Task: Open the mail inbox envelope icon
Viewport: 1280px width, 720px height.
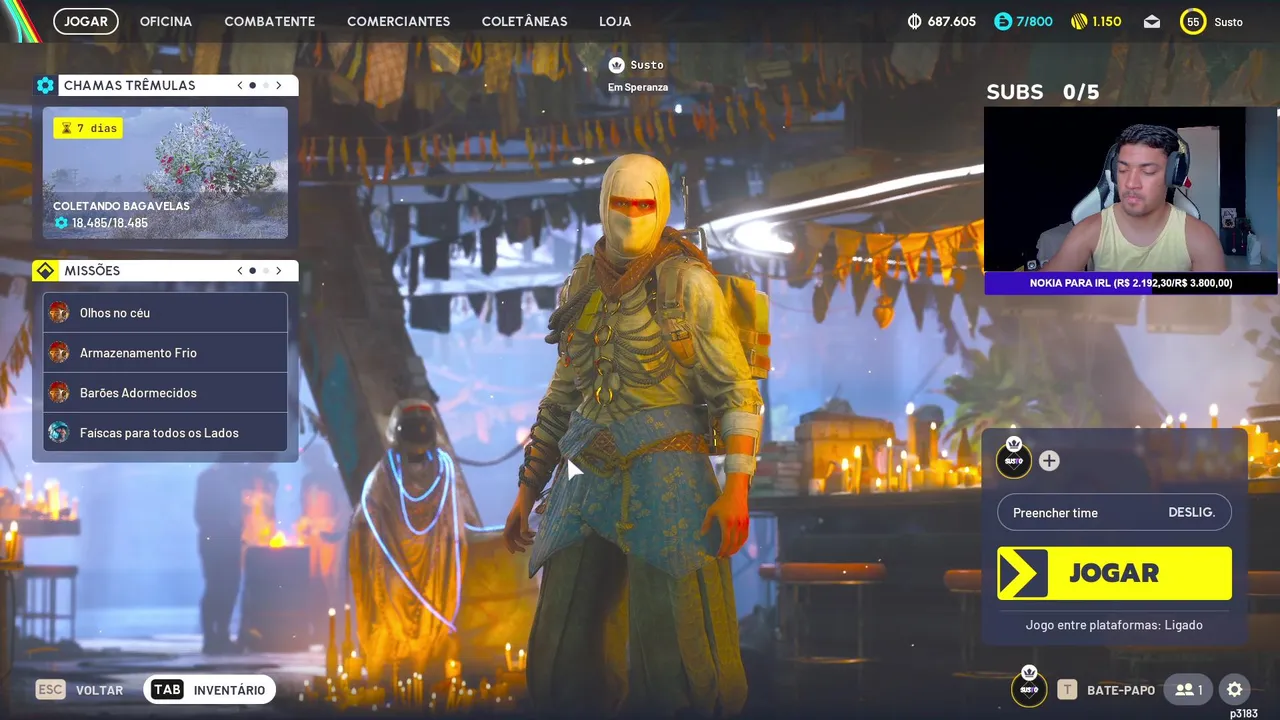Action: pos(1152,21)
